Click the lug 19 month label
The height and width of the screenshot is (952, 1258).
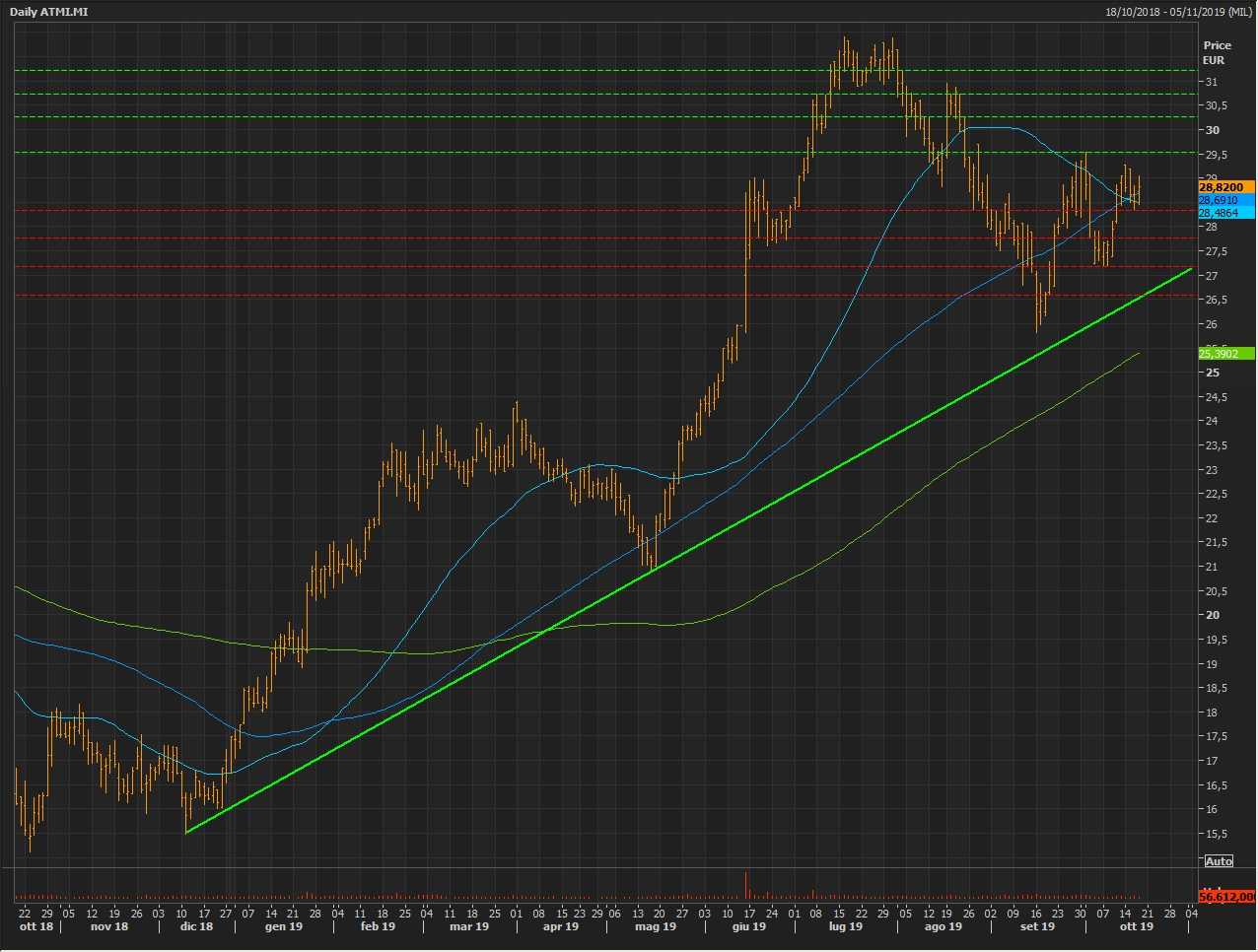point(845,926)
